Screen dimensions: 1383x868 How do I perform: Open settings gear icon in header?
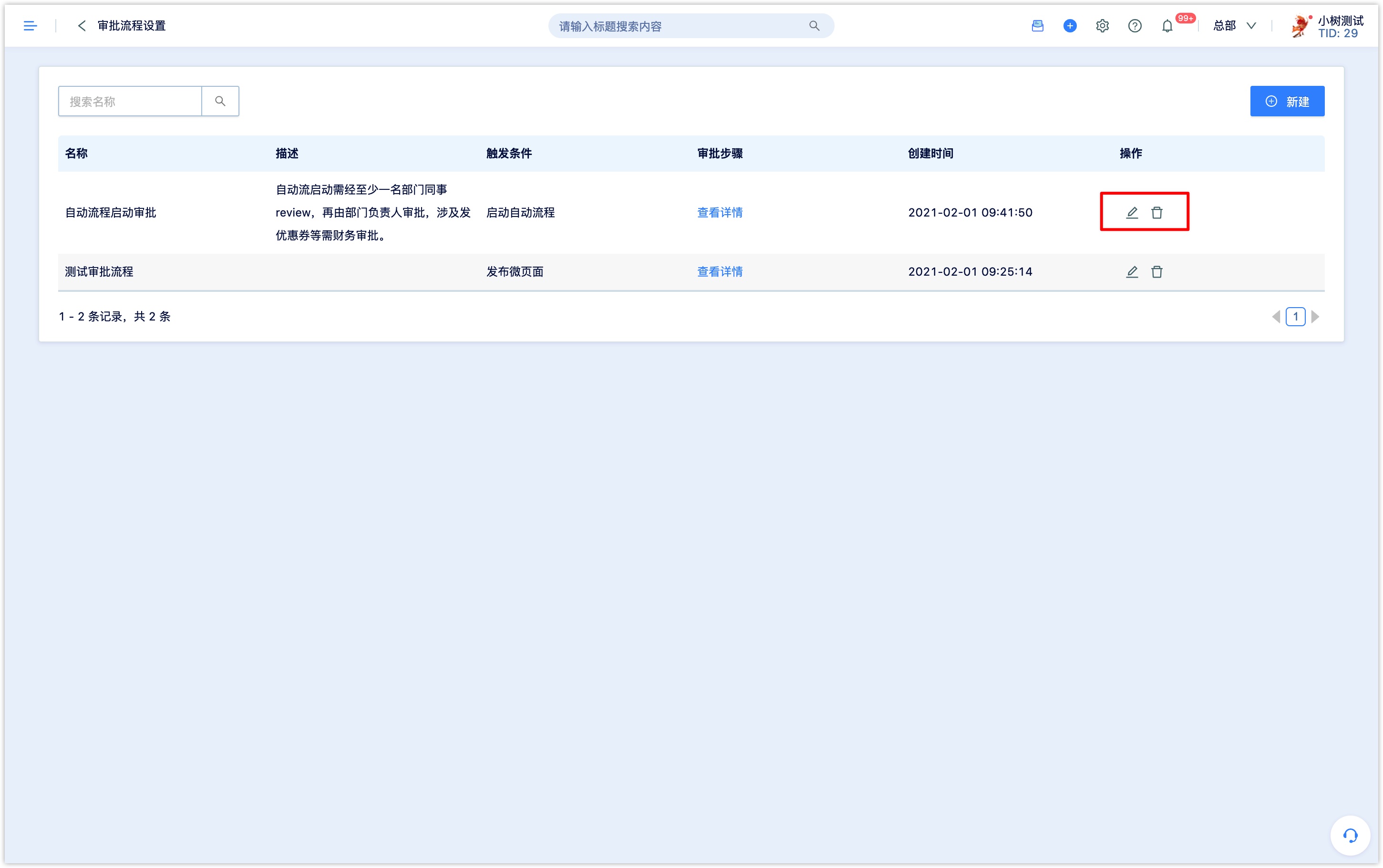1102,26
